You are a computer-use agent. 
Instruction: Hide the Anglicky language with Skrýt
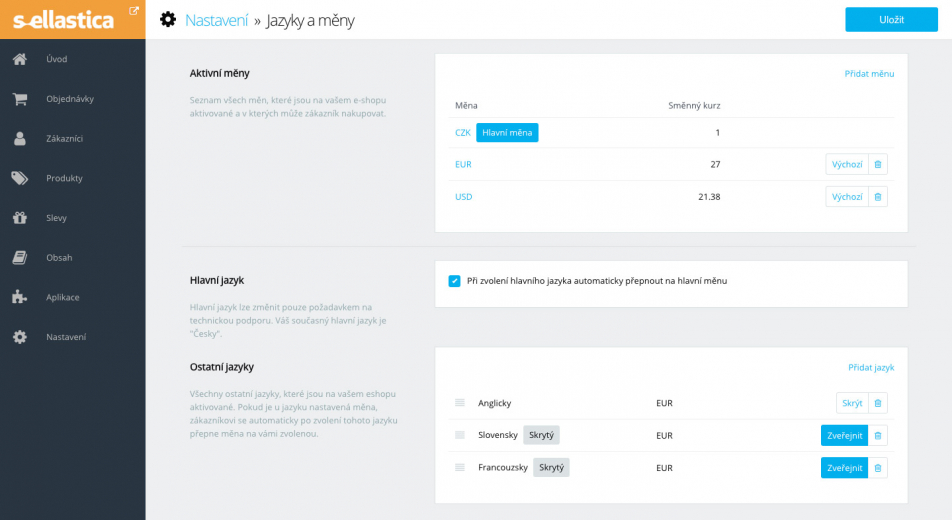coord(852,403)
